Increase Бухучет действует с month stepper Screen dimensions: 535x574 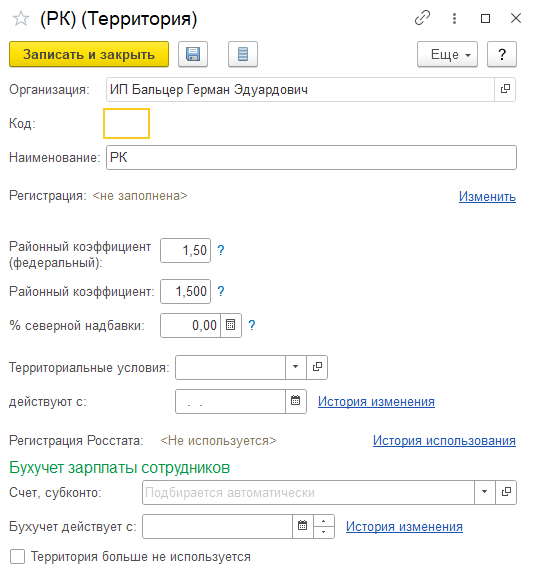[323, 521]
